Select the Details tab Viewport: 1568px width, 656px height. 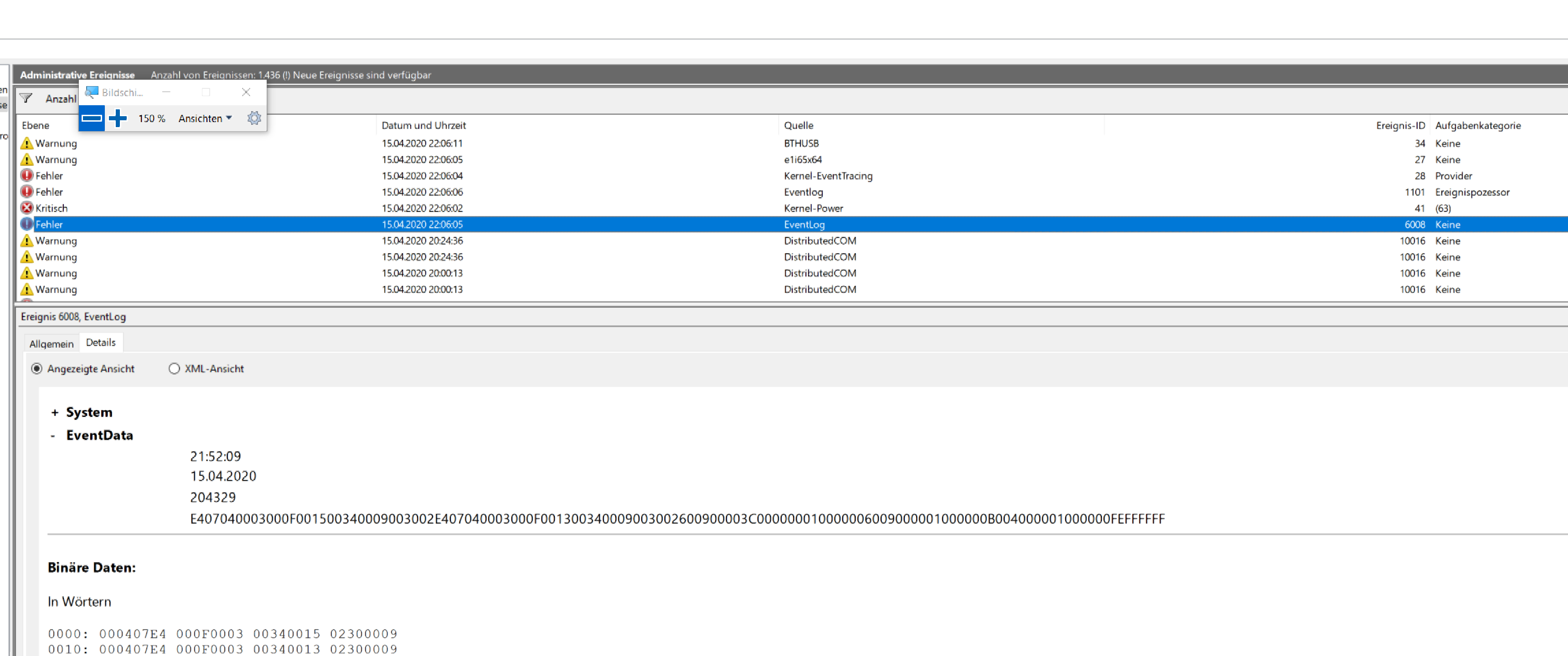coord(101,342)
